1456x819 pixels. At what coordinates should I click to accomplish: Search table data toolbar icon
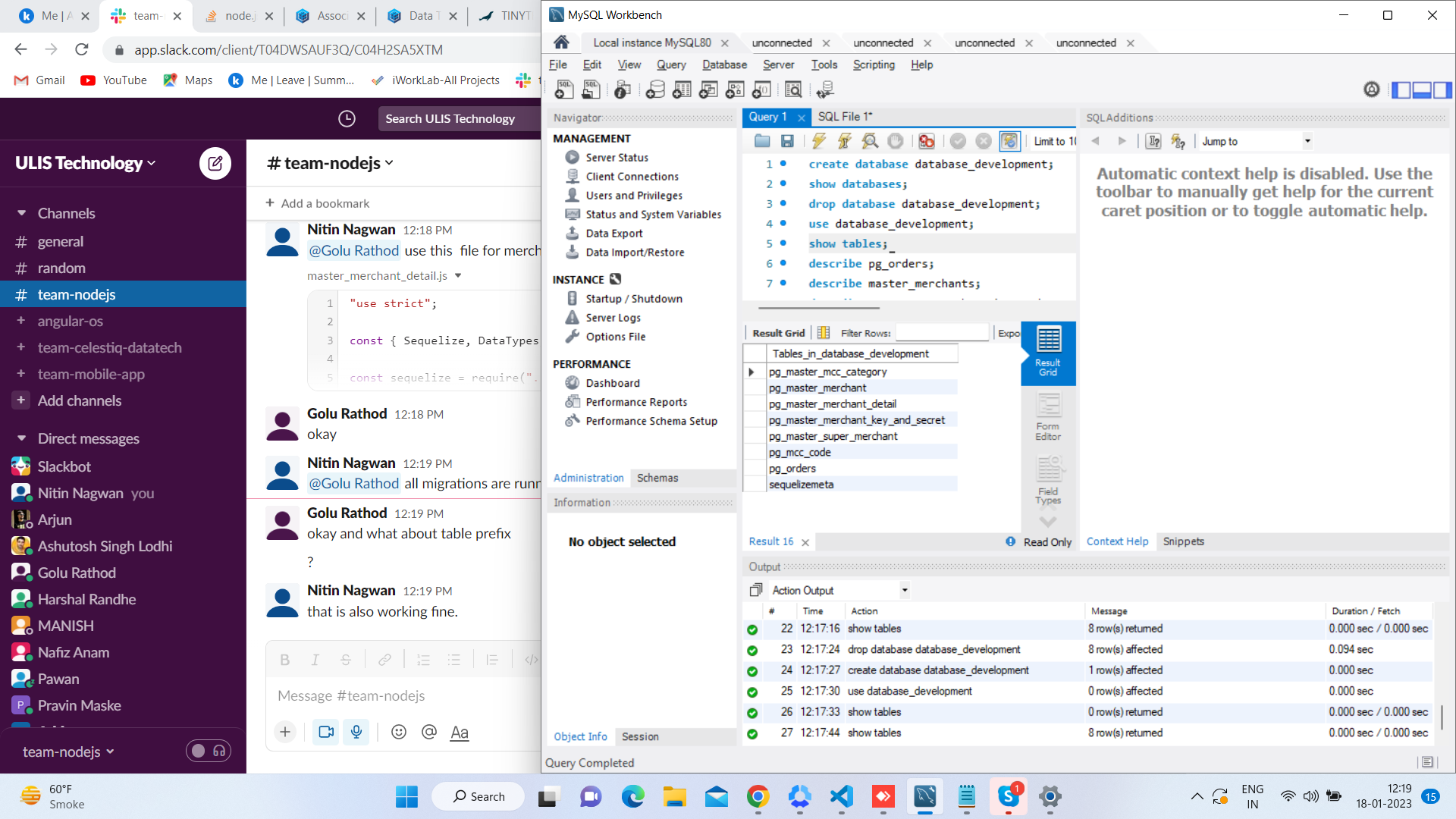(x=793, y=90)
